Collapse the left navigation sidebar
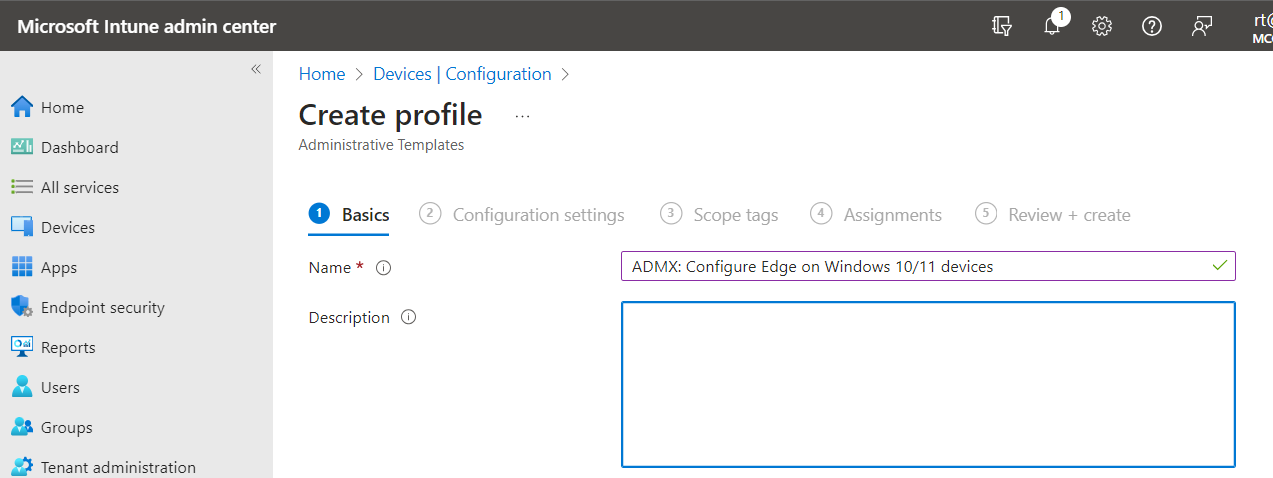This screenshot has height=478, width=1273. coord(255,69)
